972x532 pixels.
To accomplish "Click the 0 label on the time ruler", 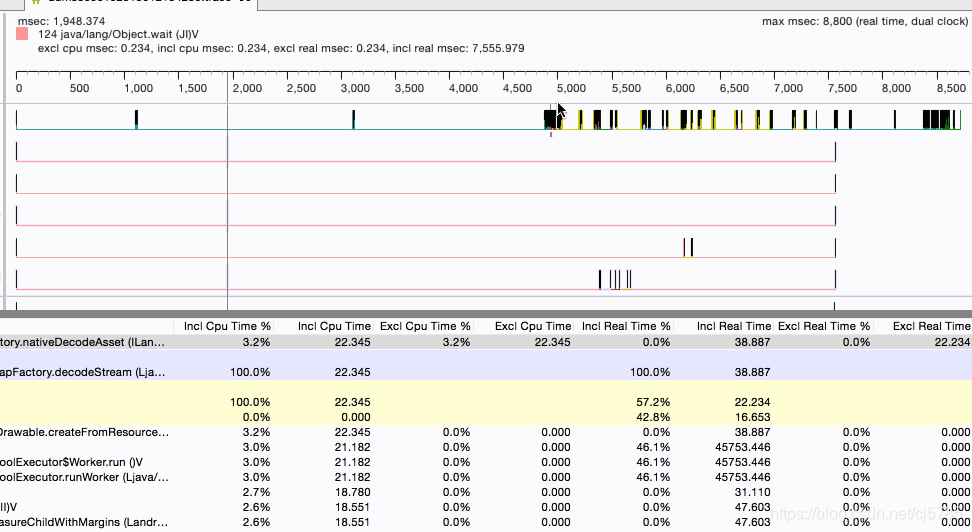I will pos(19,88).
